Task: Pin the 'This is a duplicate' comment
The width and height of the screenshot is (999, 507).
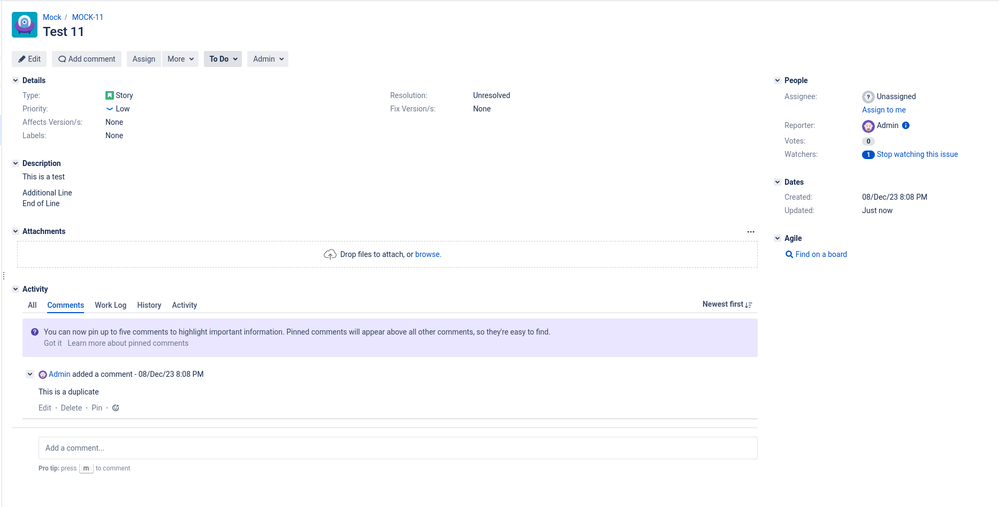Action: 97,408
